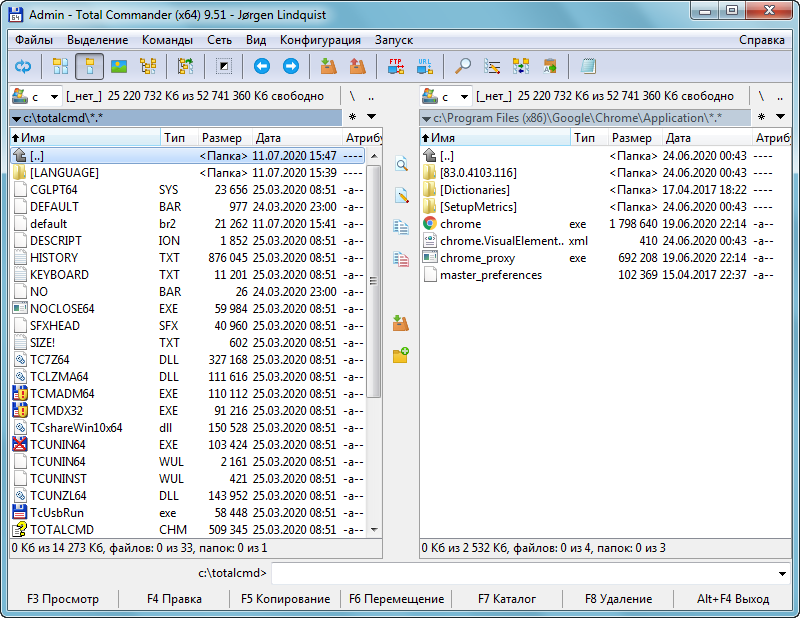Switch to brief file names view
This screenshot has height=618, width=800.
[x=61, y=66]
